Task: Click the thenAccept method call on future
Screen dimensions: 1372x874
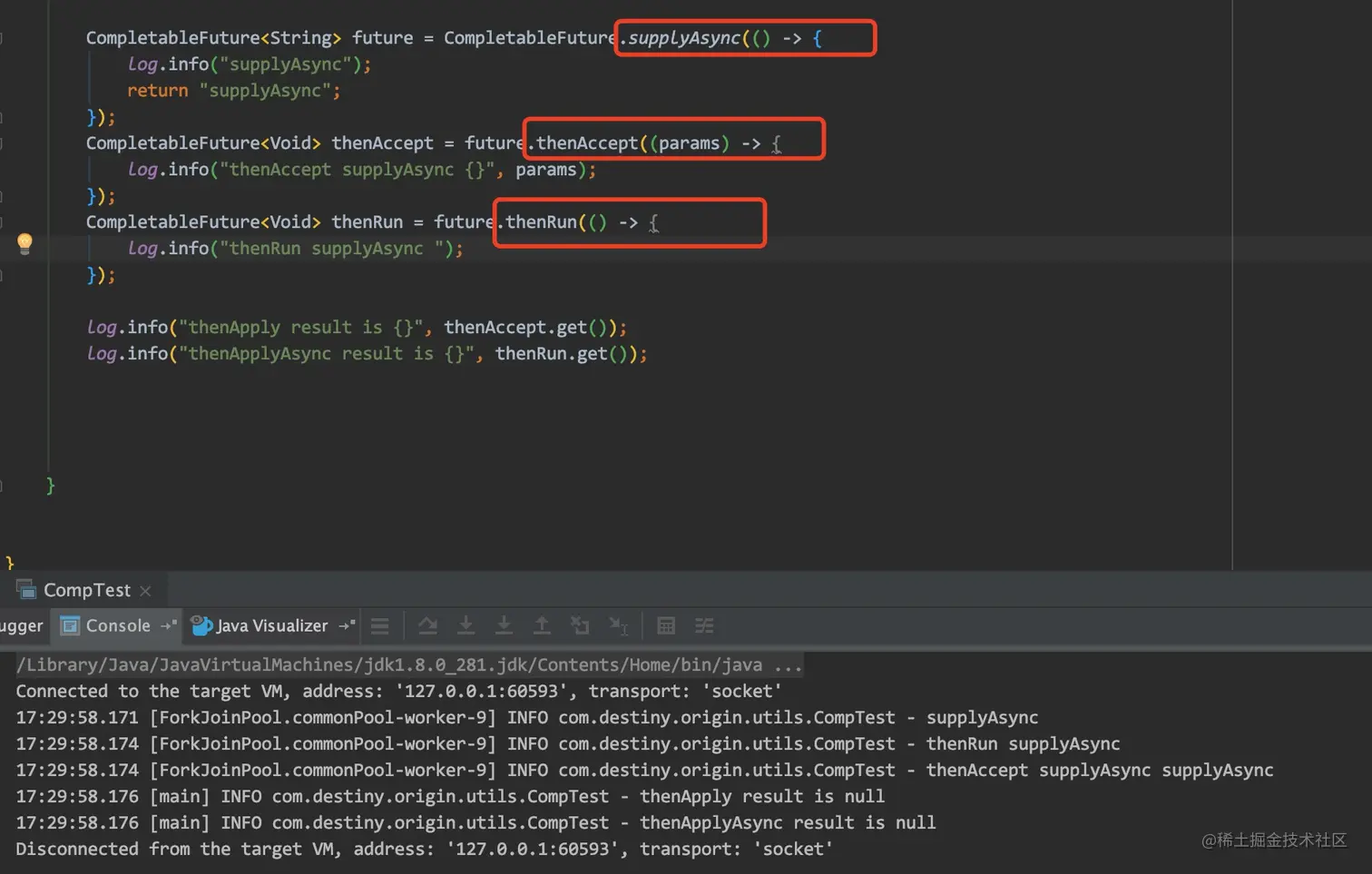Action: (586, 143)
